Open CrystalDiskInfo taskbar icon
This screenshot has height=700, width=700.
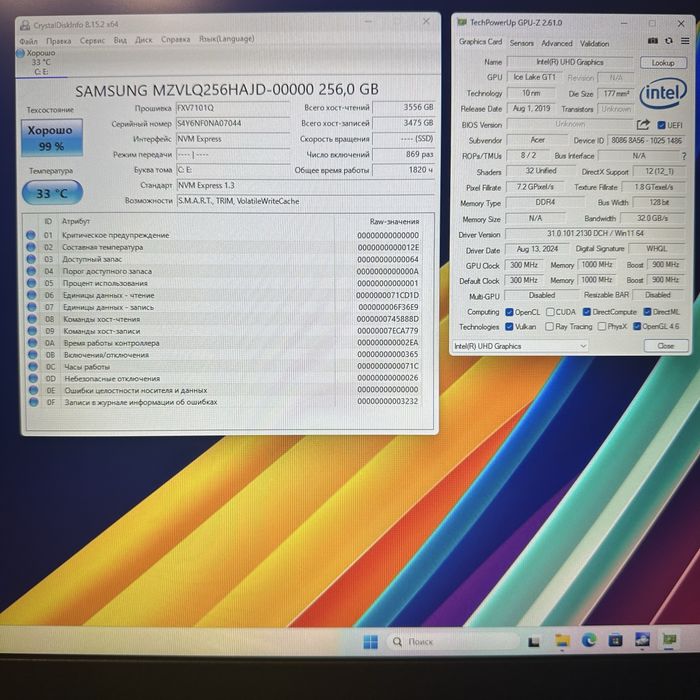[x=642, y=640]
